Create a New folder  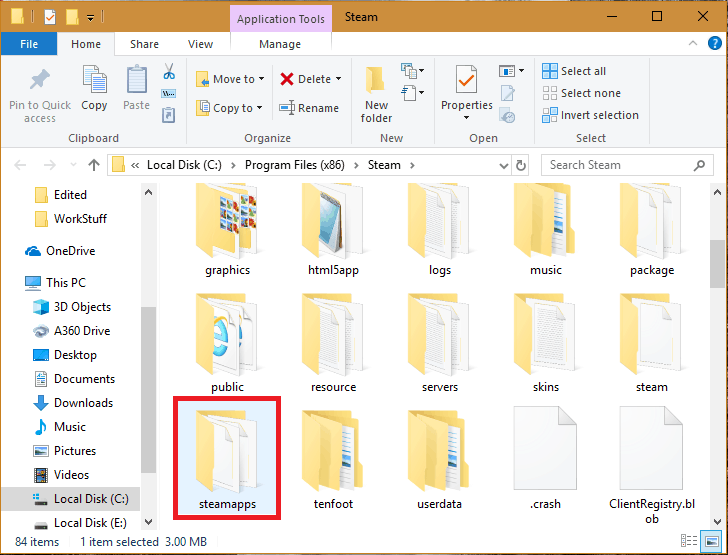coord(376,96)
